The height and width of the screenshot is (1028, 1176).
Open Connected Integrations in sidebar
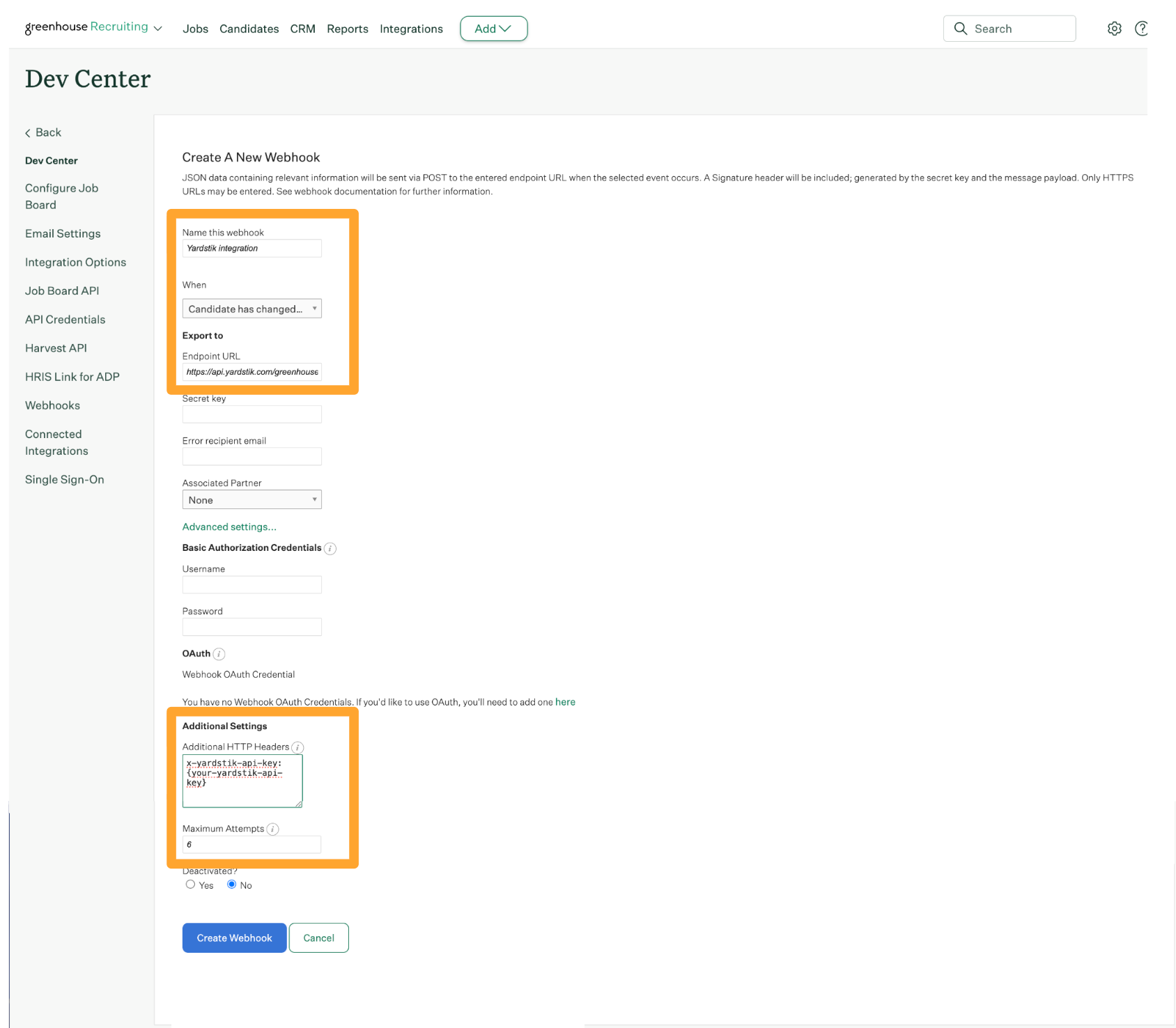(x=56, y=442)
